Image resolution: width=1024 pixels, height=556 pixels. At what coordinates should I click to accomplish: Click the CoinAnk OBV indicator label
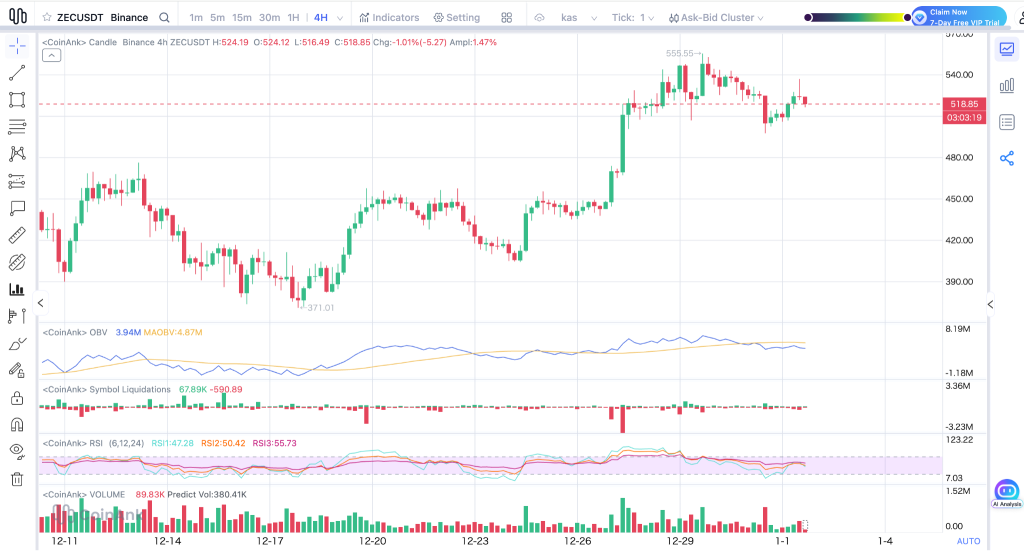click(75, 333)
